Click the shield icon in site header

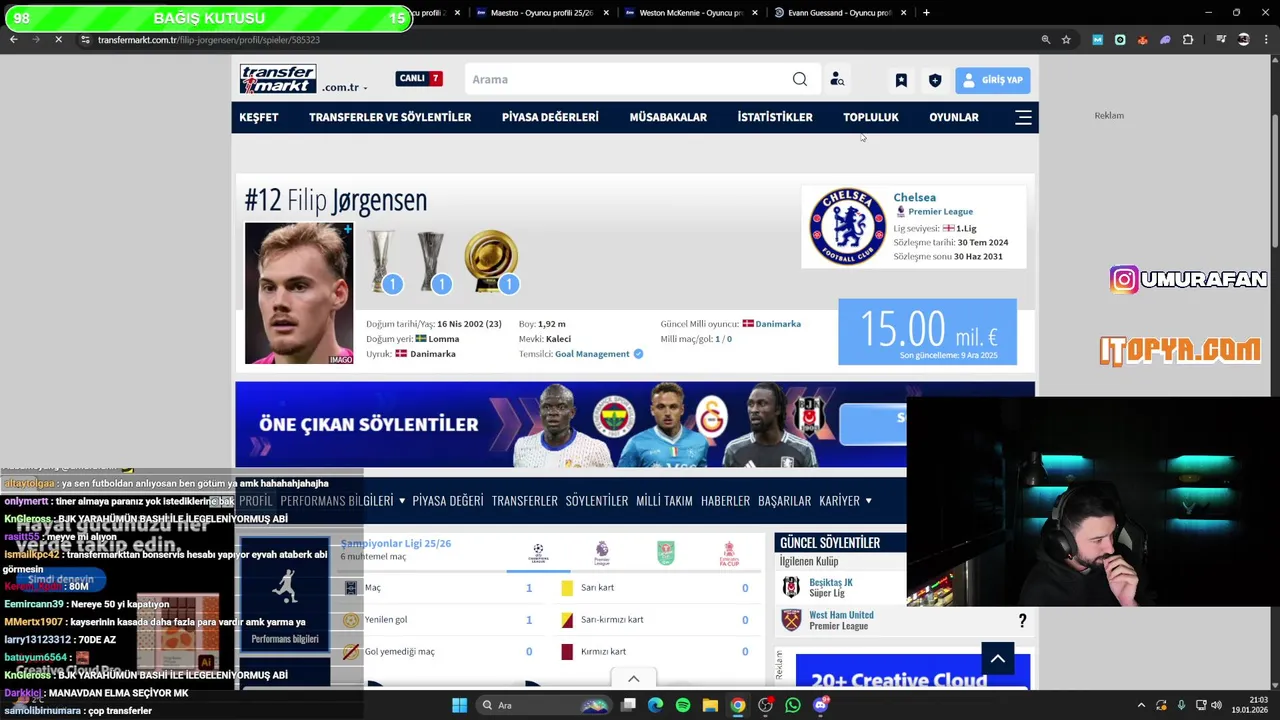[935, 80]
